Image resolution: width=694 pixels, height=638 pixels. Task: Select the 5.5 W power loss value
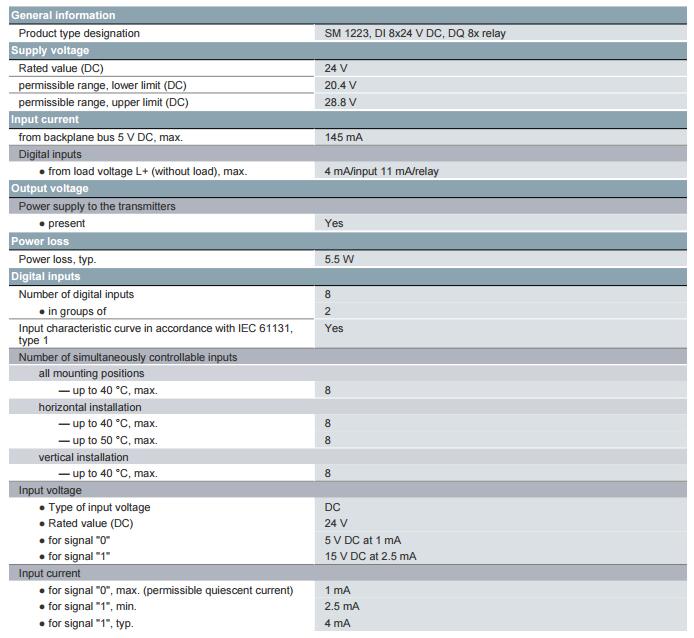coord(339,259)
